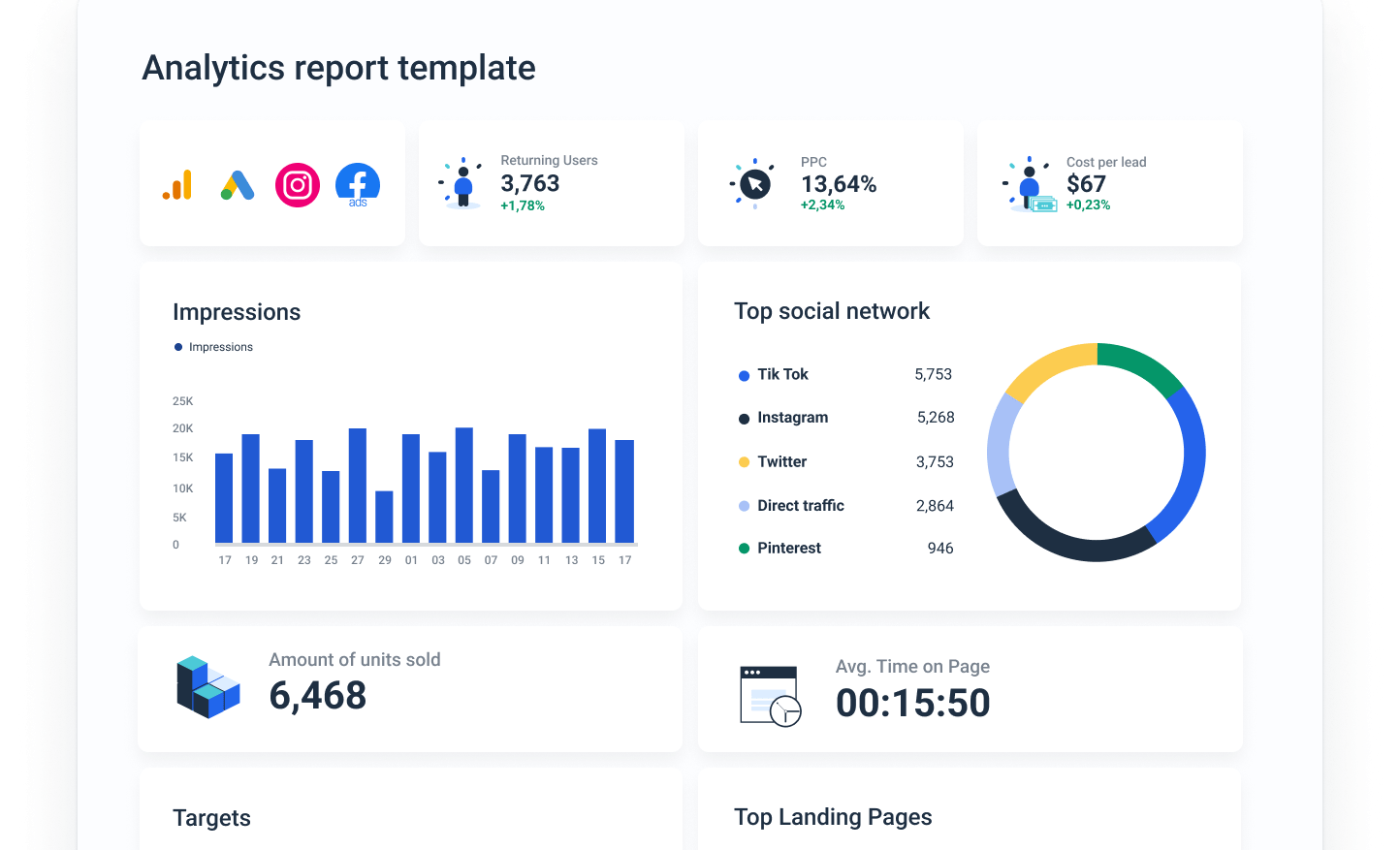
Task: Click the Twitter row value 3,753
Action: (x=934, y=461)
